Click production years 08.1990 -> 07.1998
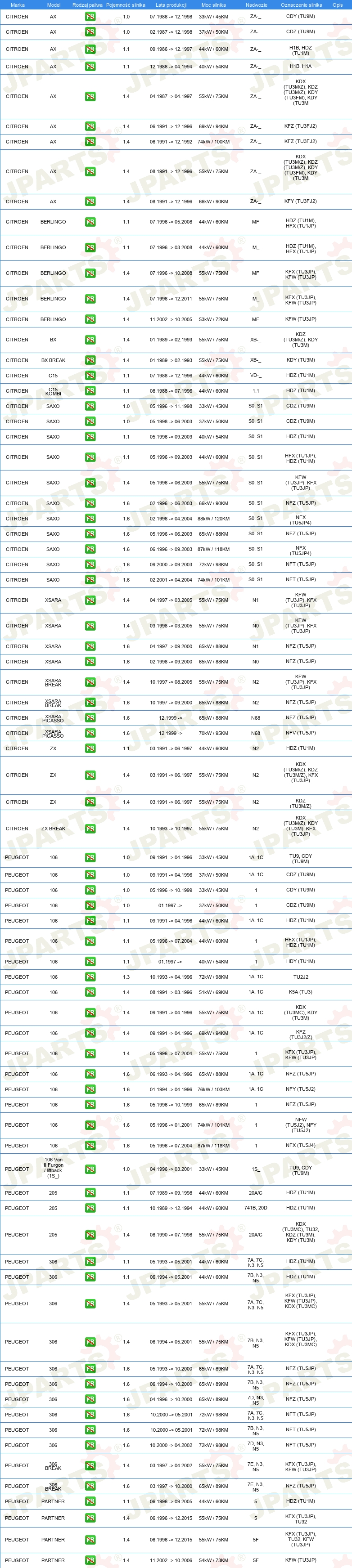 [x=171, y=1235]
